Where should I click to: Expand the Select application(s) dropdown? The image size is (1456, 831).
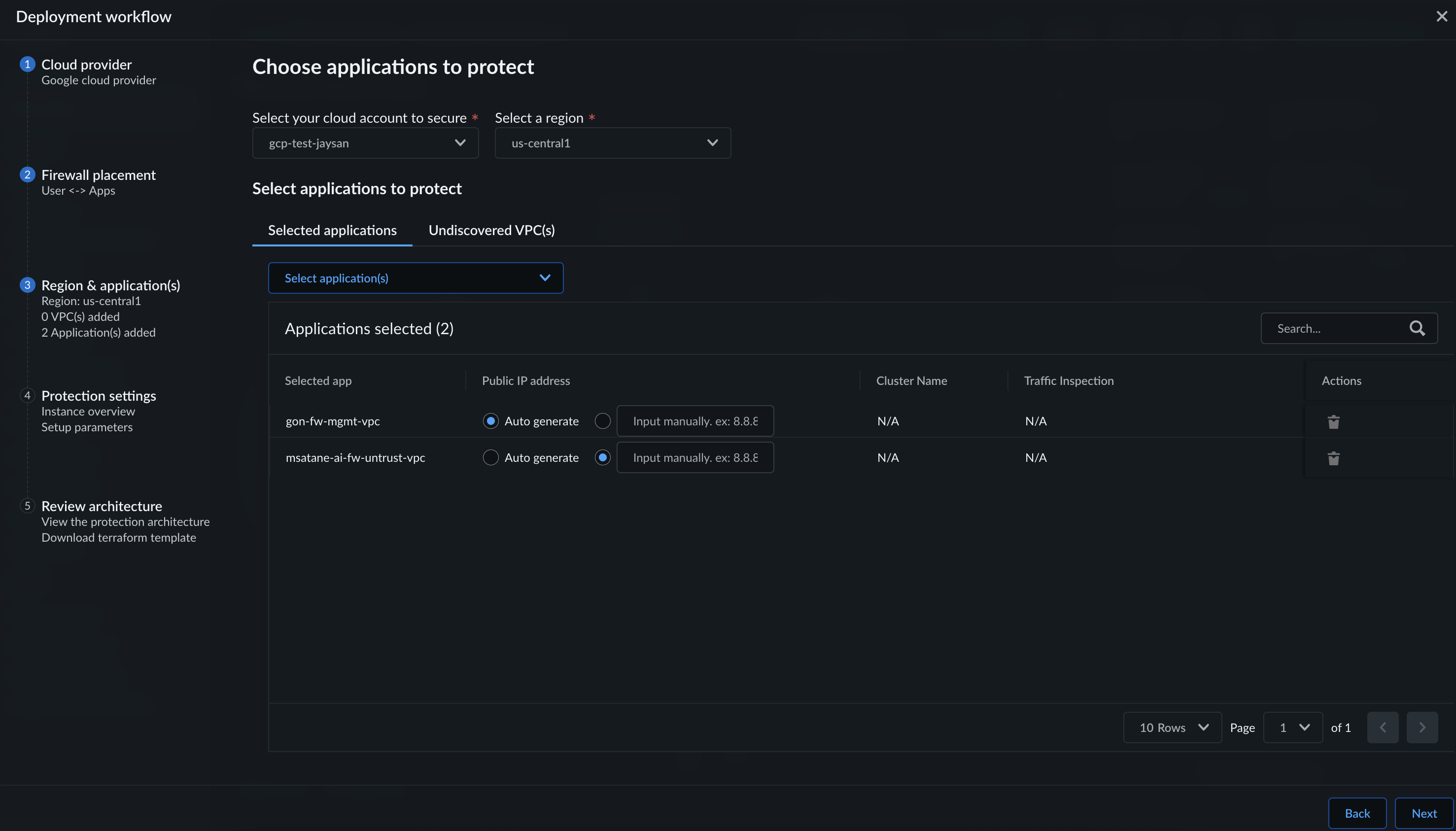point(416,278)
